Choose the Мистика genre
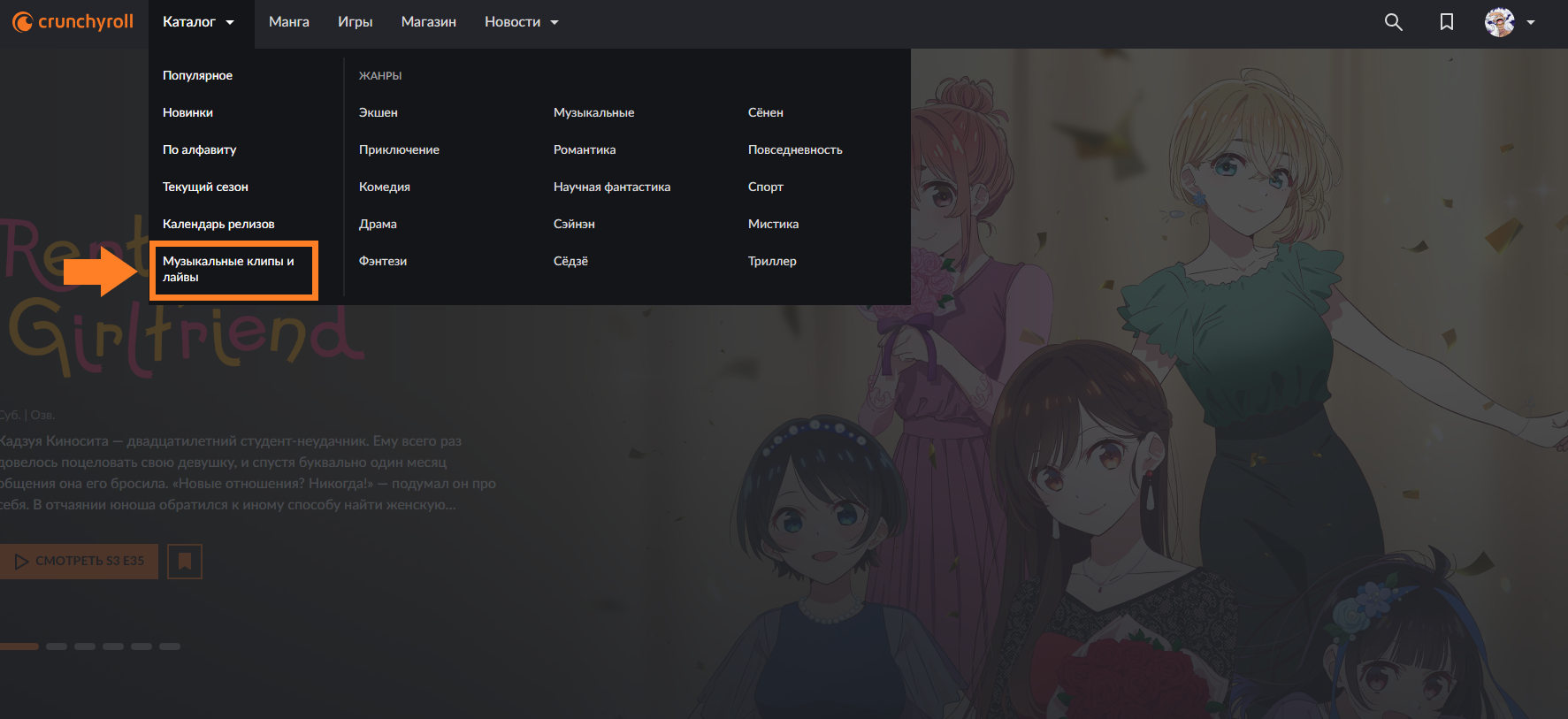The image size is (1568, 719). click(x=773, y=224)
